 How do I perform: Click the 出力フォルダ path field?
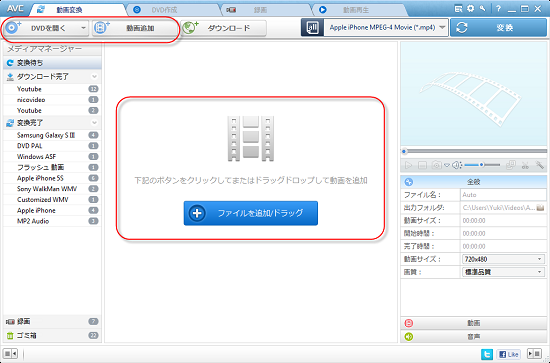498,208
